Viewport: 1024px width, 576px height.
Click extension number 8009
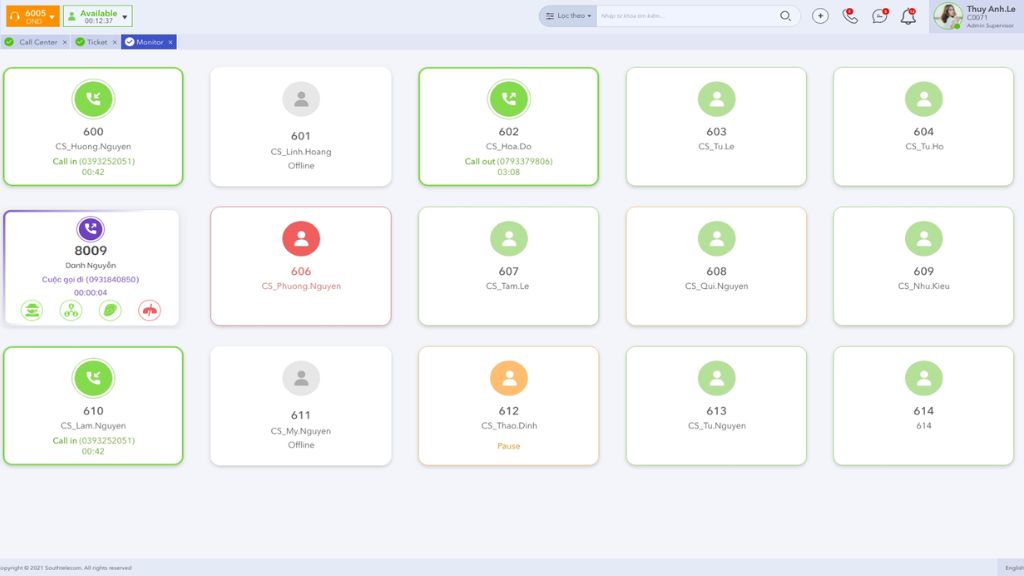[x=90, y=250]
